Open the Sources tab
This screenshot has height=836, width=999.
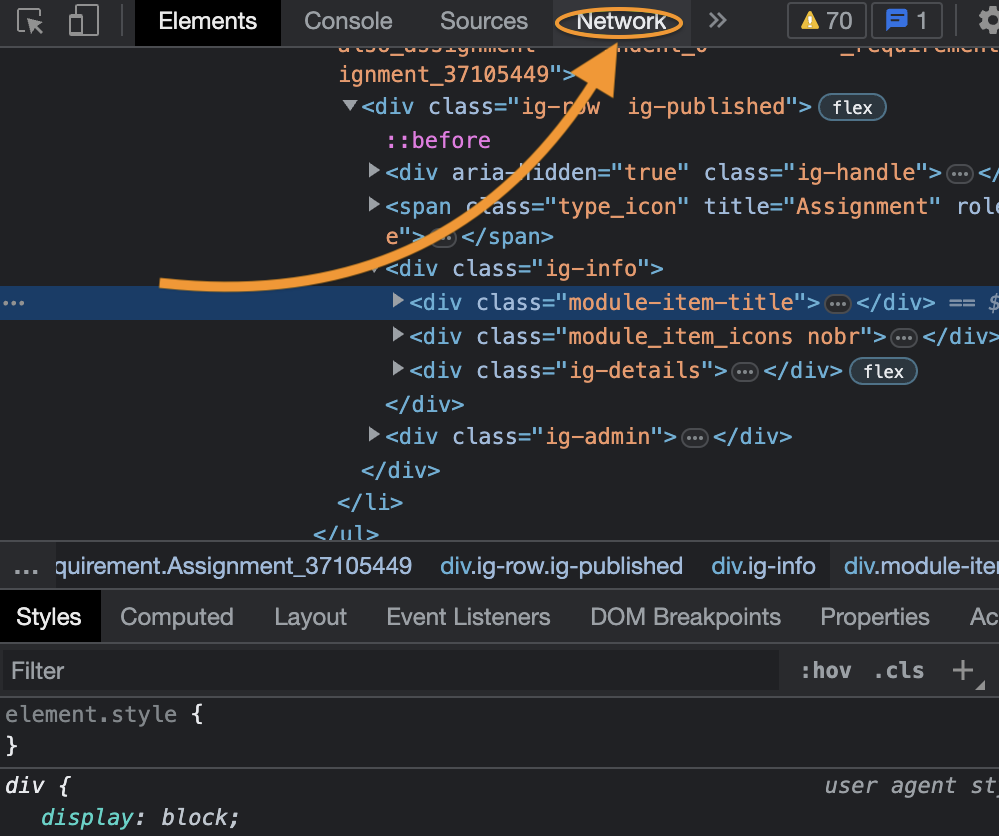tap(484, 21)
